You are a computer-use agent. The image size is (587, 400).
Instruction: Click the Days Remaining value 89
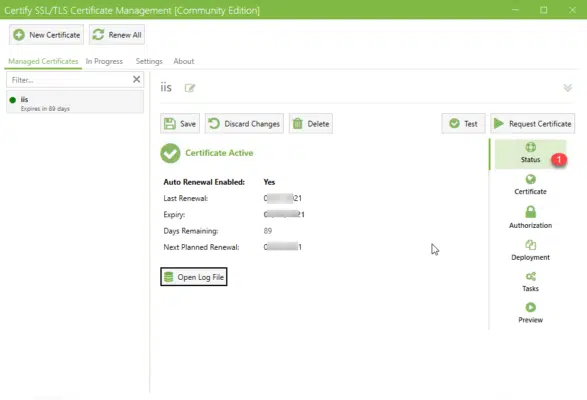coord(268,231)
